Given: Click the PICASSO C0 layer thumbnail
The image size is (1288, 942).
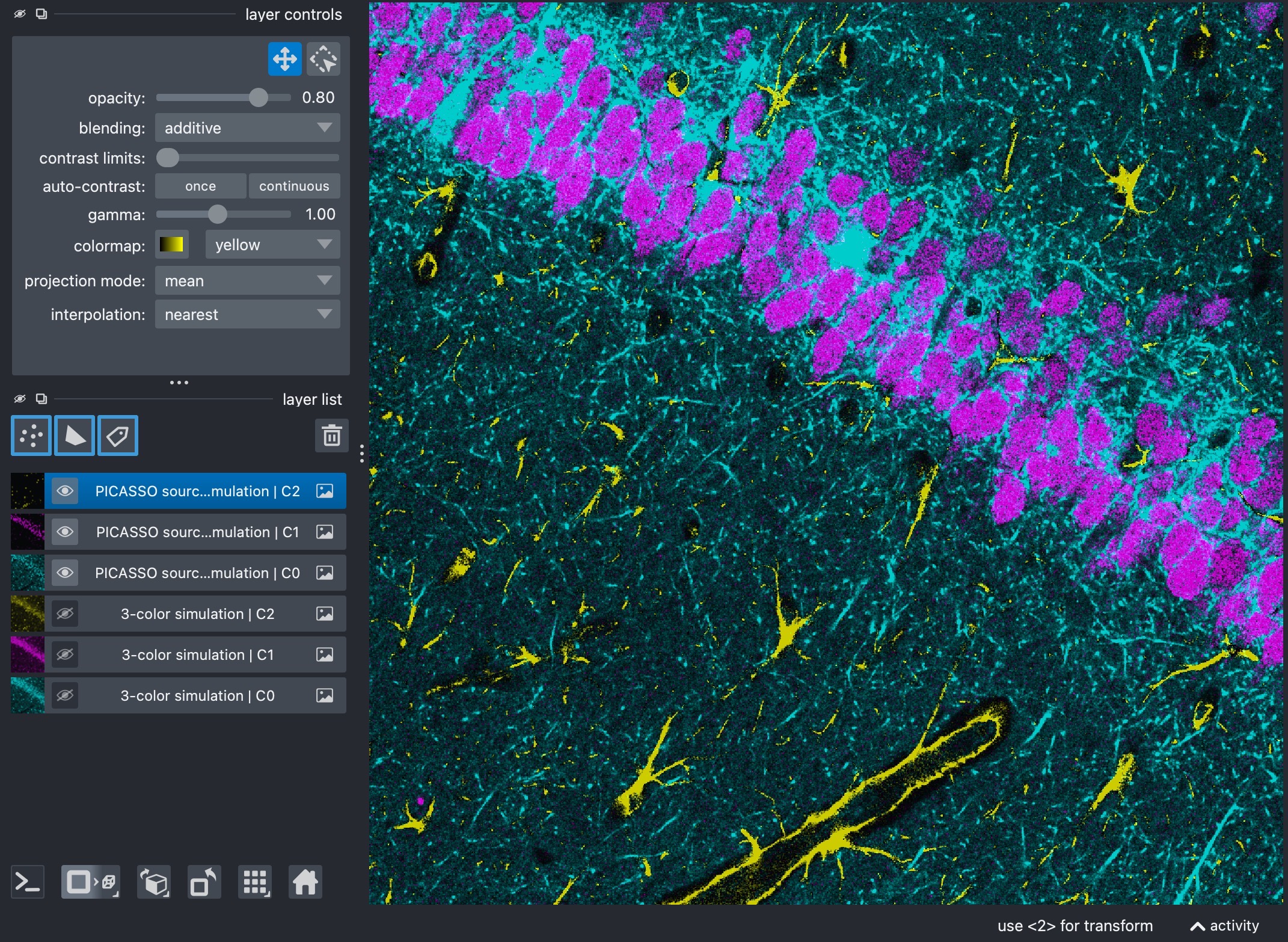Looking at the screenshot, I should [28, 573].
